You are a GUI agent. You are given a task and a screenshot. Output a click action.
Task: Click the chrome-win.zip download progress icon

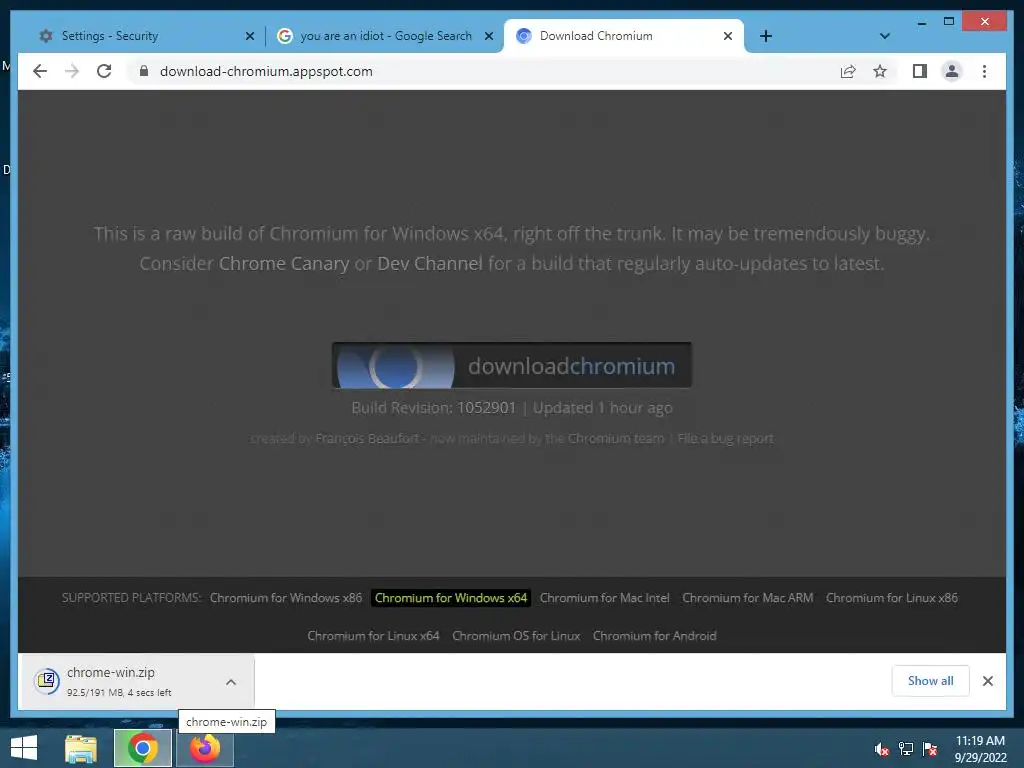click(46, 681)
